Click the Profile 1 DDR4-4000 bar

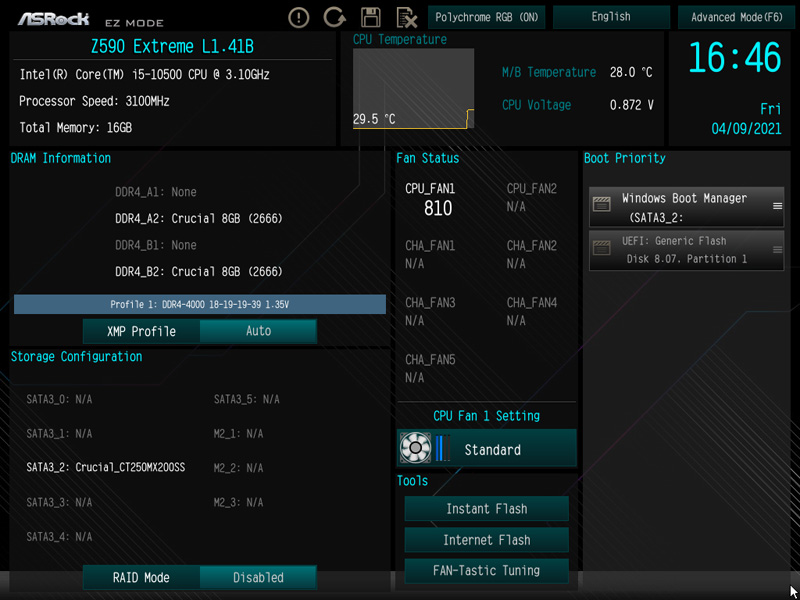click(x=199, y=304)
